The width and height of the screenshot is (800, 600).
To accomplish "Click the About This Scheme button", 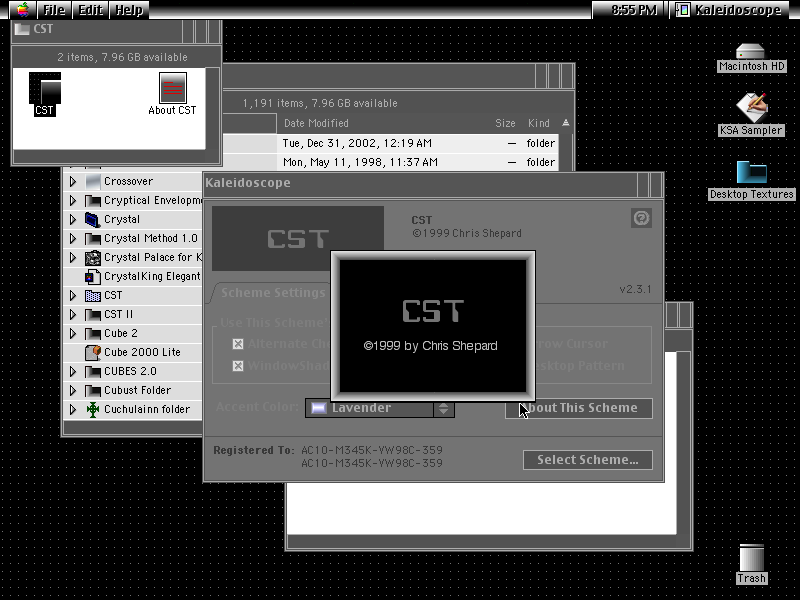I will (x=579, y=408).
